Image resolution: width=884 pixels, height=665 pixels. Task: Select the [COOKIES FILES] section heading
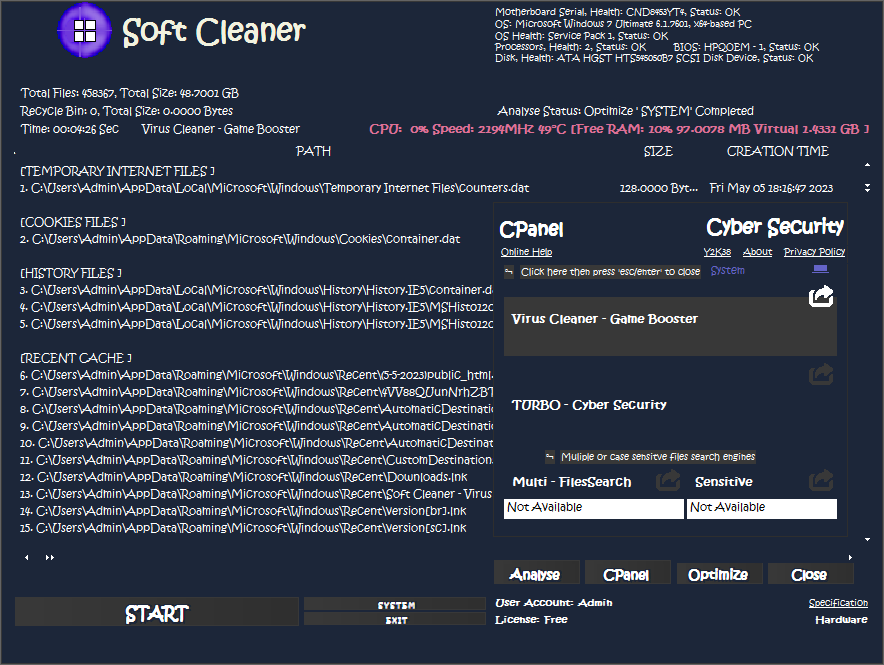coord(73,222)
